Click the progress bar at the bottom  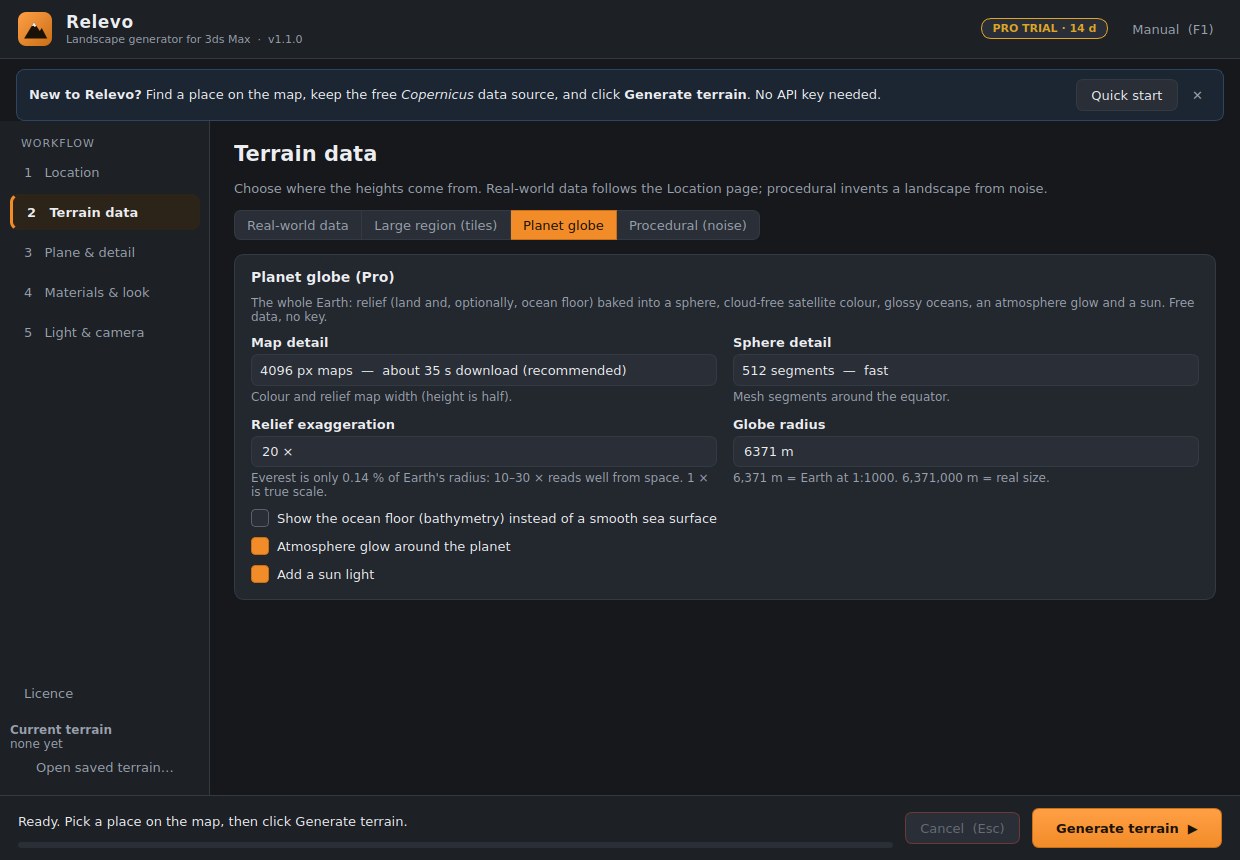pyautogui.click(x=455, y=845)
